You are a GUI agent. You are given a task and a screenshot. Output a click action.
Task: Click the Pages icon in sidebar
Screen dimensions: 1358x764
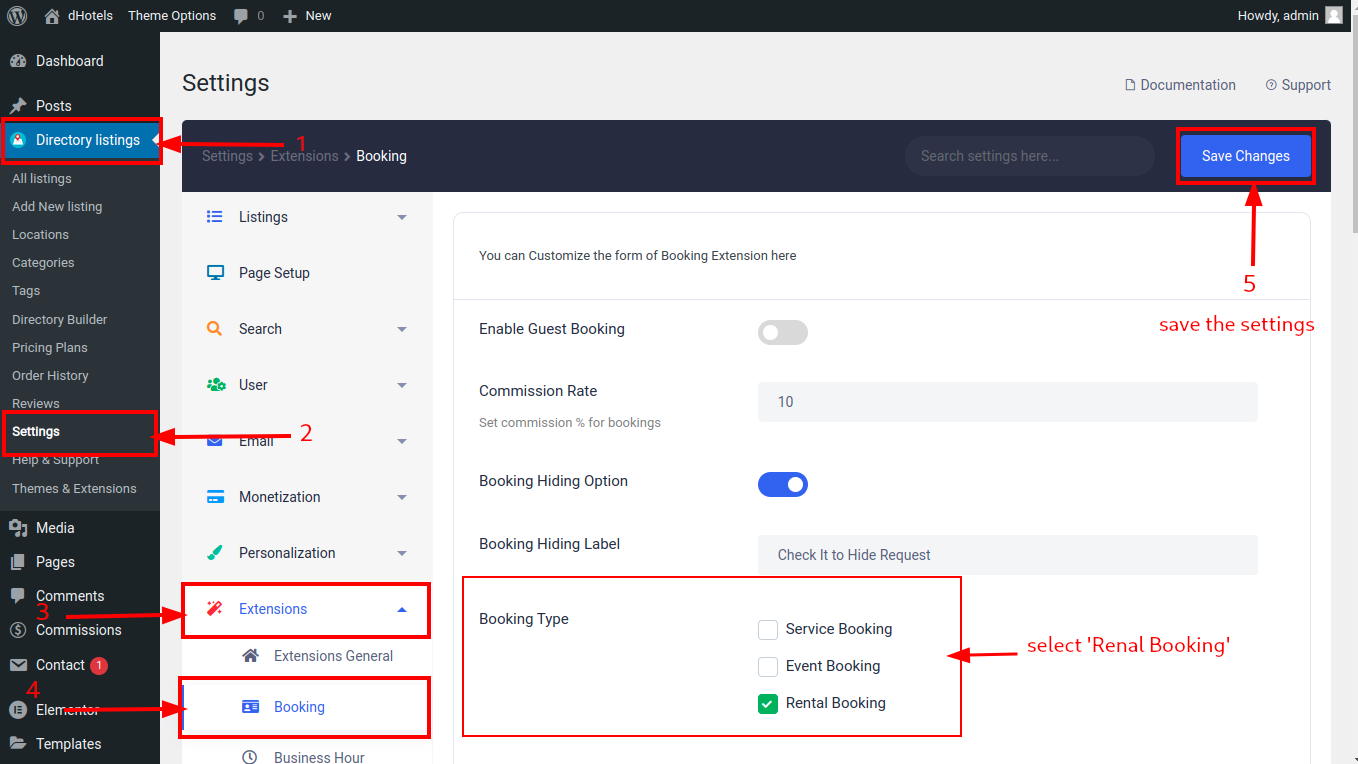click(x=18, y=562)
